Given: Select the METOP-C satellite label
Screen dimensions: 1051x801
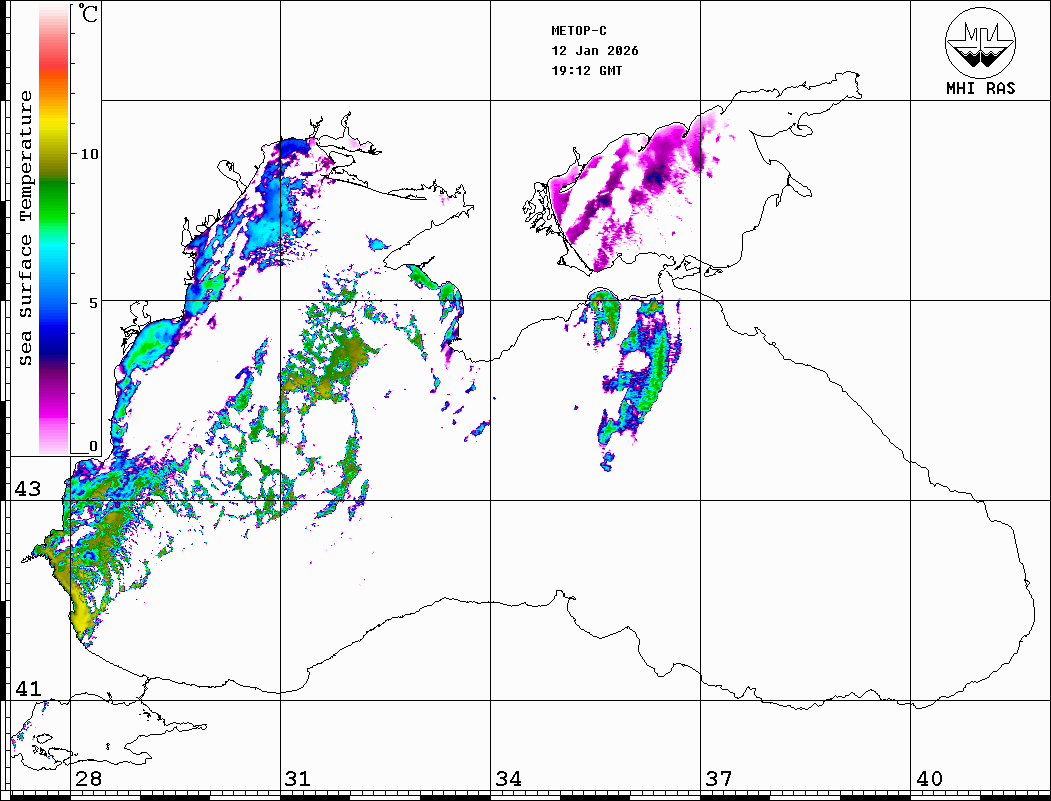Looking at the screenshot, I should [579, 31].
